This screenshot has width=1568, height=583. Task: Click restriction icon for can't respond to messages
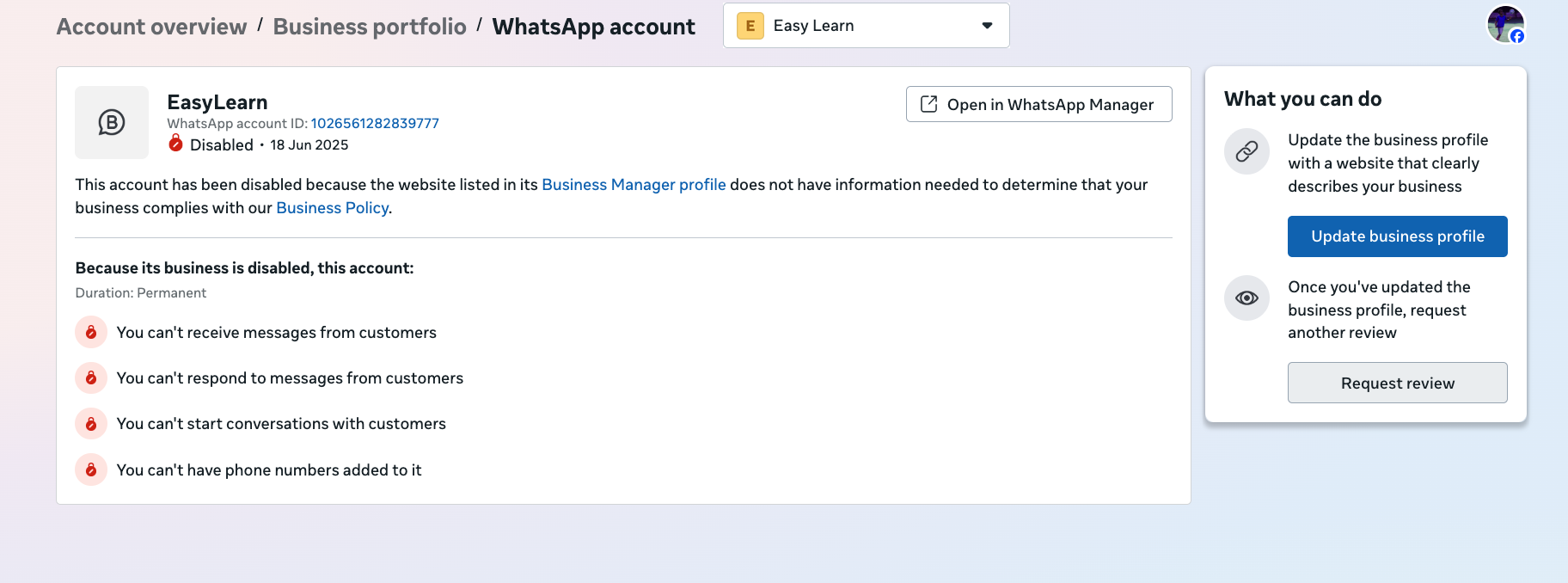pyautogui.click(x=91, y=378)
